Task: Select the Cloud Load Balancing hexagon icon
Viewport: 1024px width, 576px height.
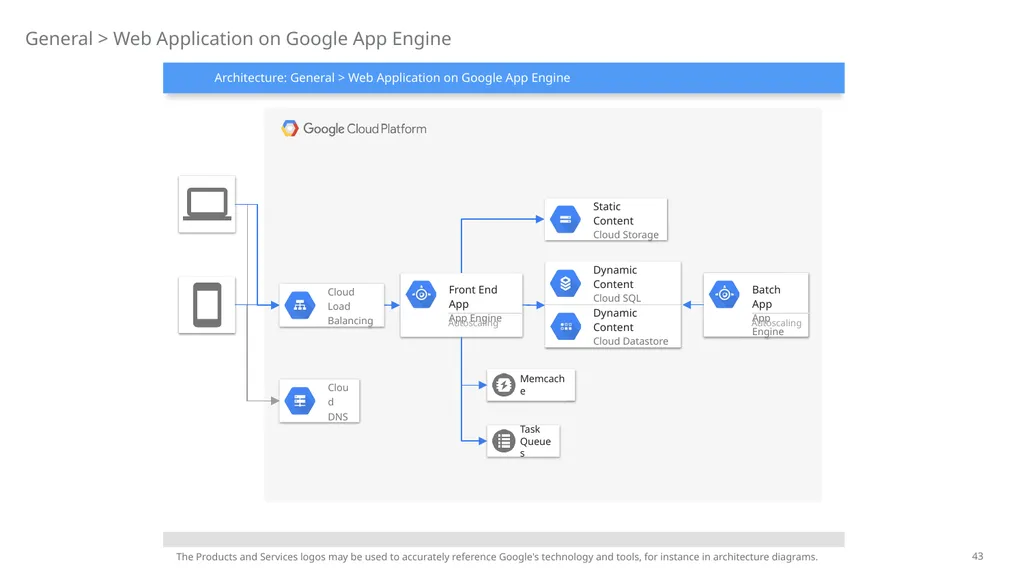Action: click(300, 305)
